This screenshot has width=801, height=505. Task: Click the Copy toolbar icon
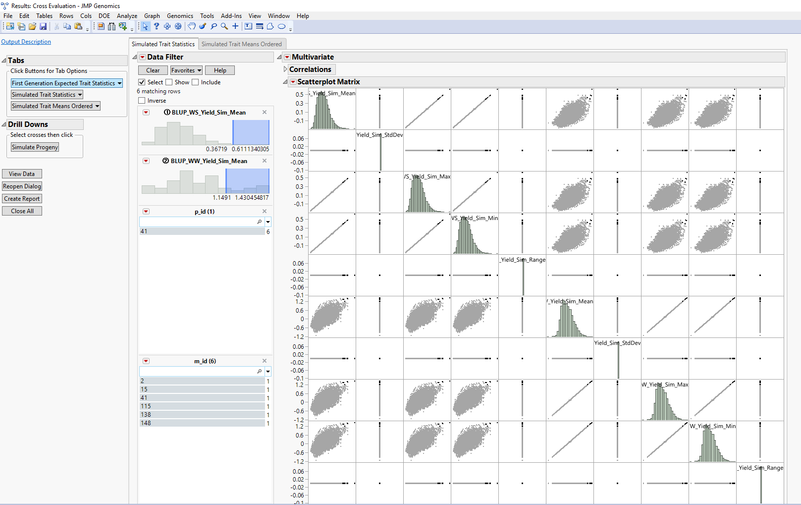click(x=67, y=26)
